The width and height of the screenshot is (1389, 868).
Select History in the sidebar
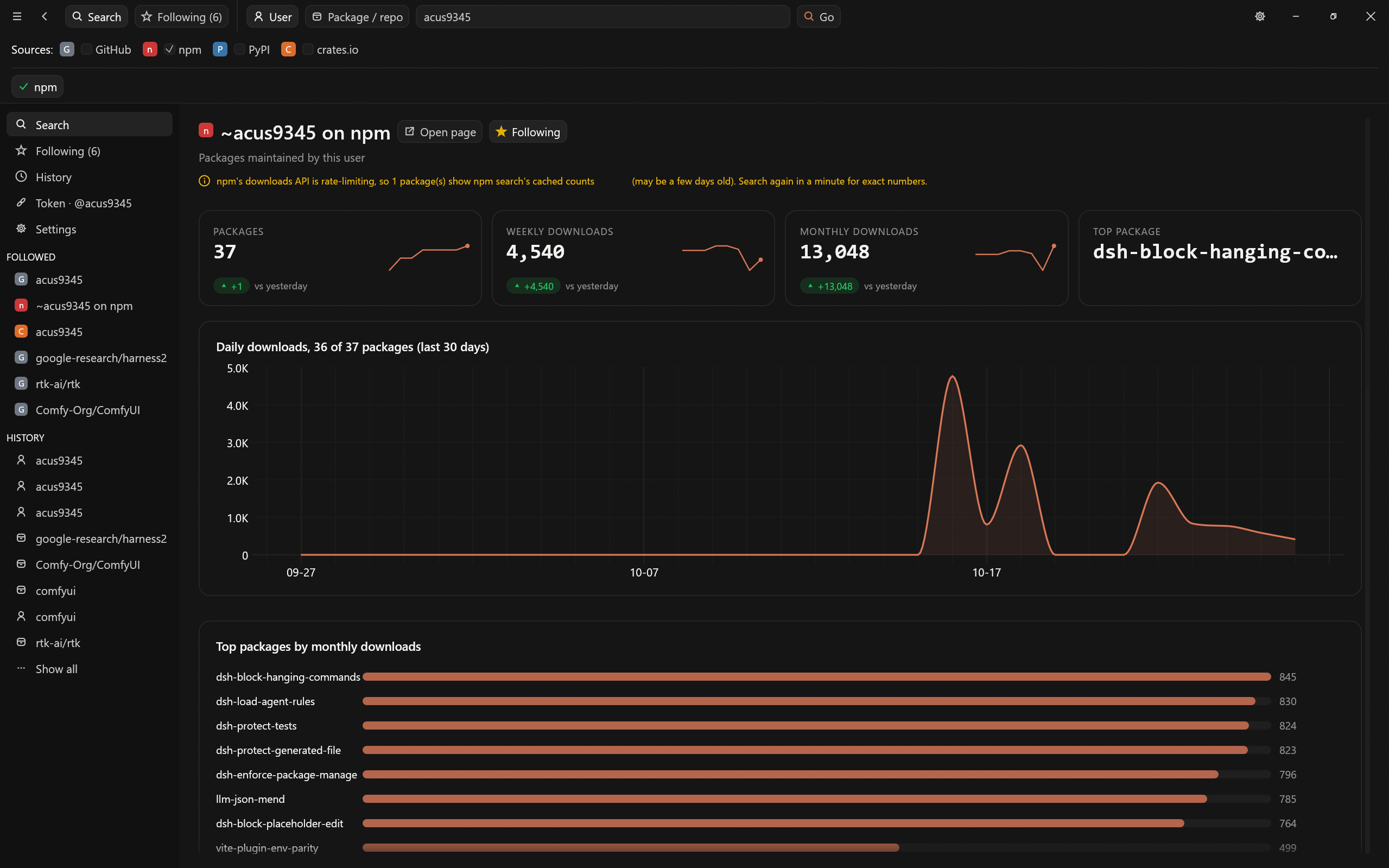click(90, 177)
